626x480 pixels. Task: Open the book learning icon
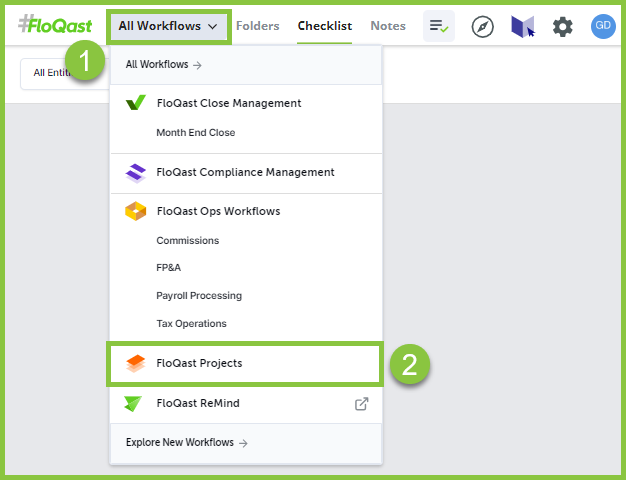523,27
